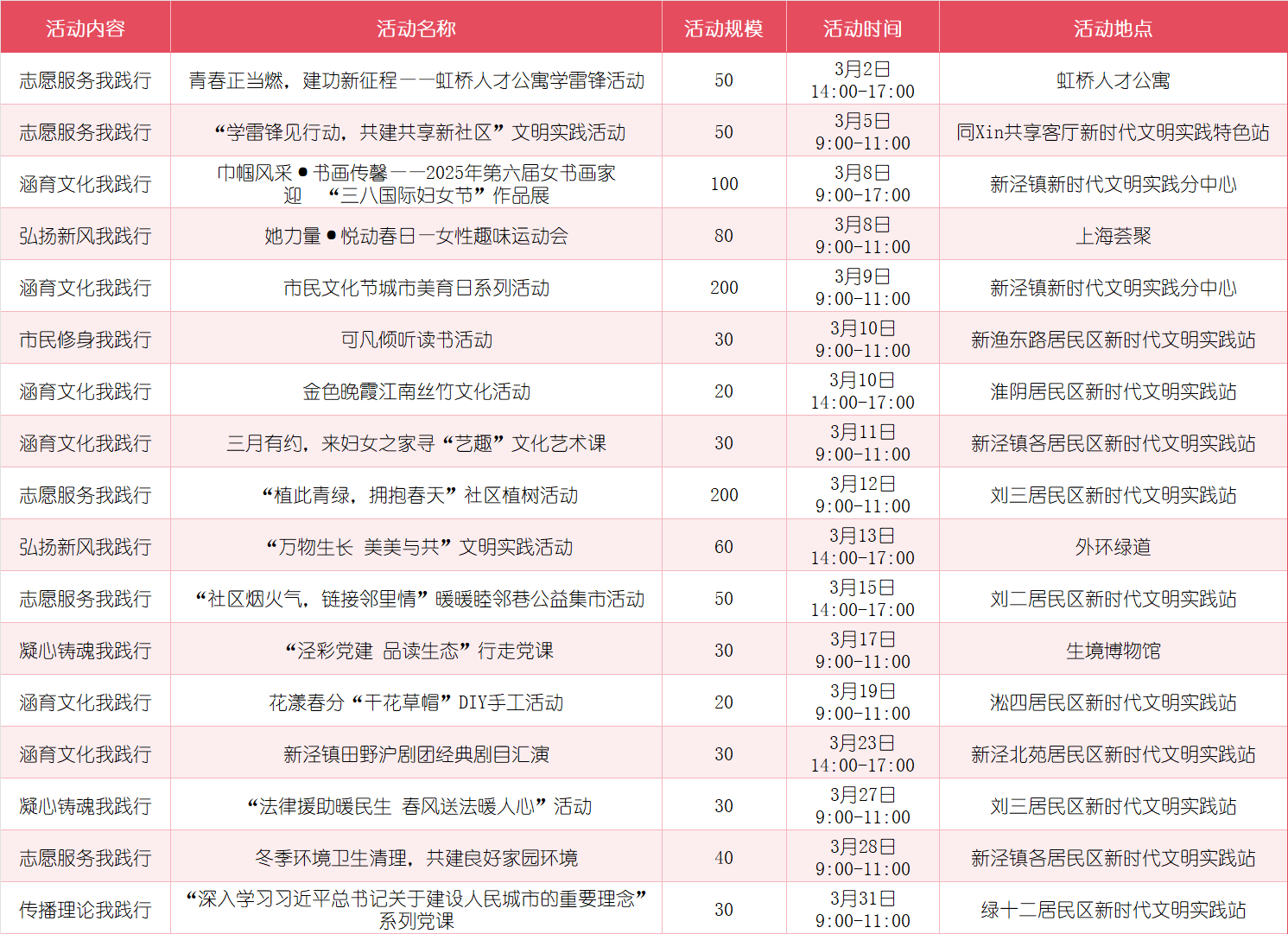Viewport: 1288px width, 934px height.
Task: Click the scale cell showing 20 for DIY手工活动
Action: point(724,701)
